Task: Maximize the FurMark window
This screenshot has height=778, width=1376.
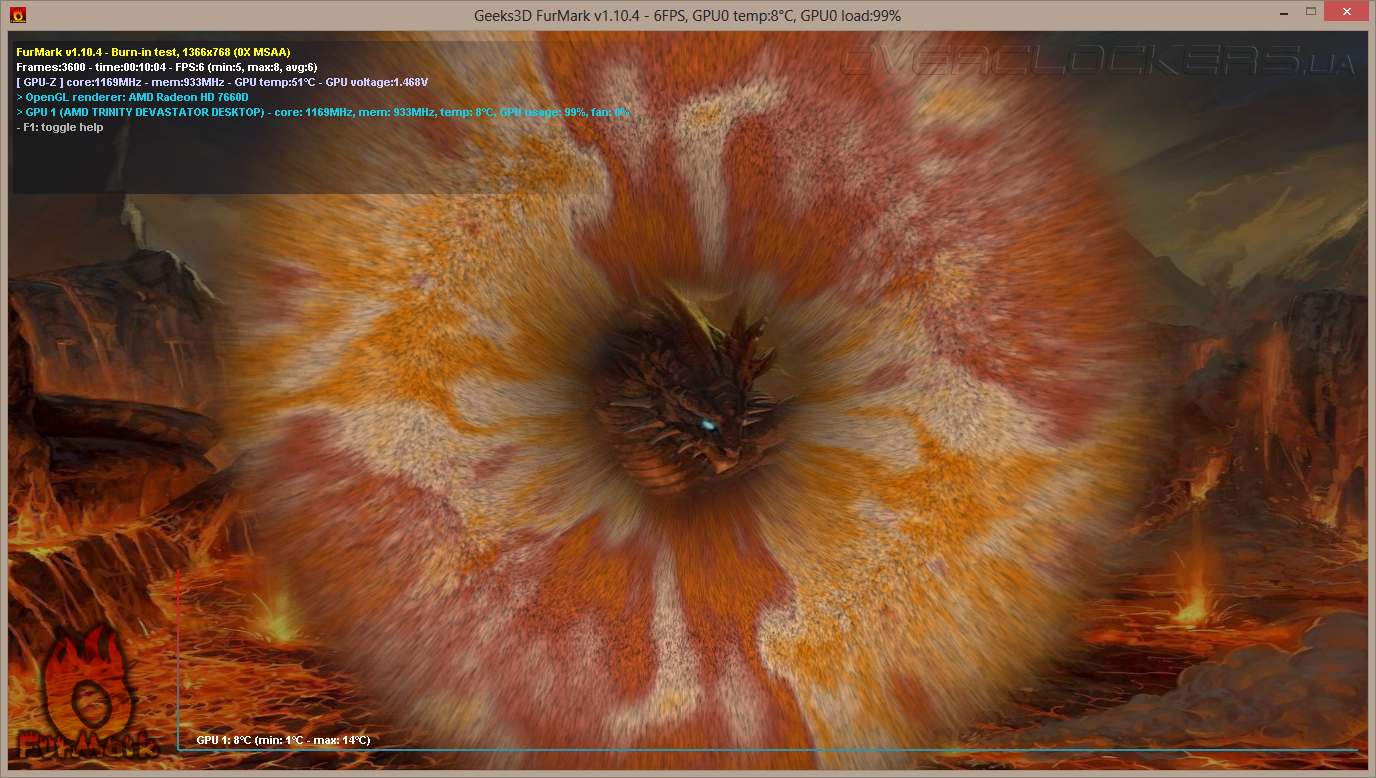Action: pos(1309,12)
